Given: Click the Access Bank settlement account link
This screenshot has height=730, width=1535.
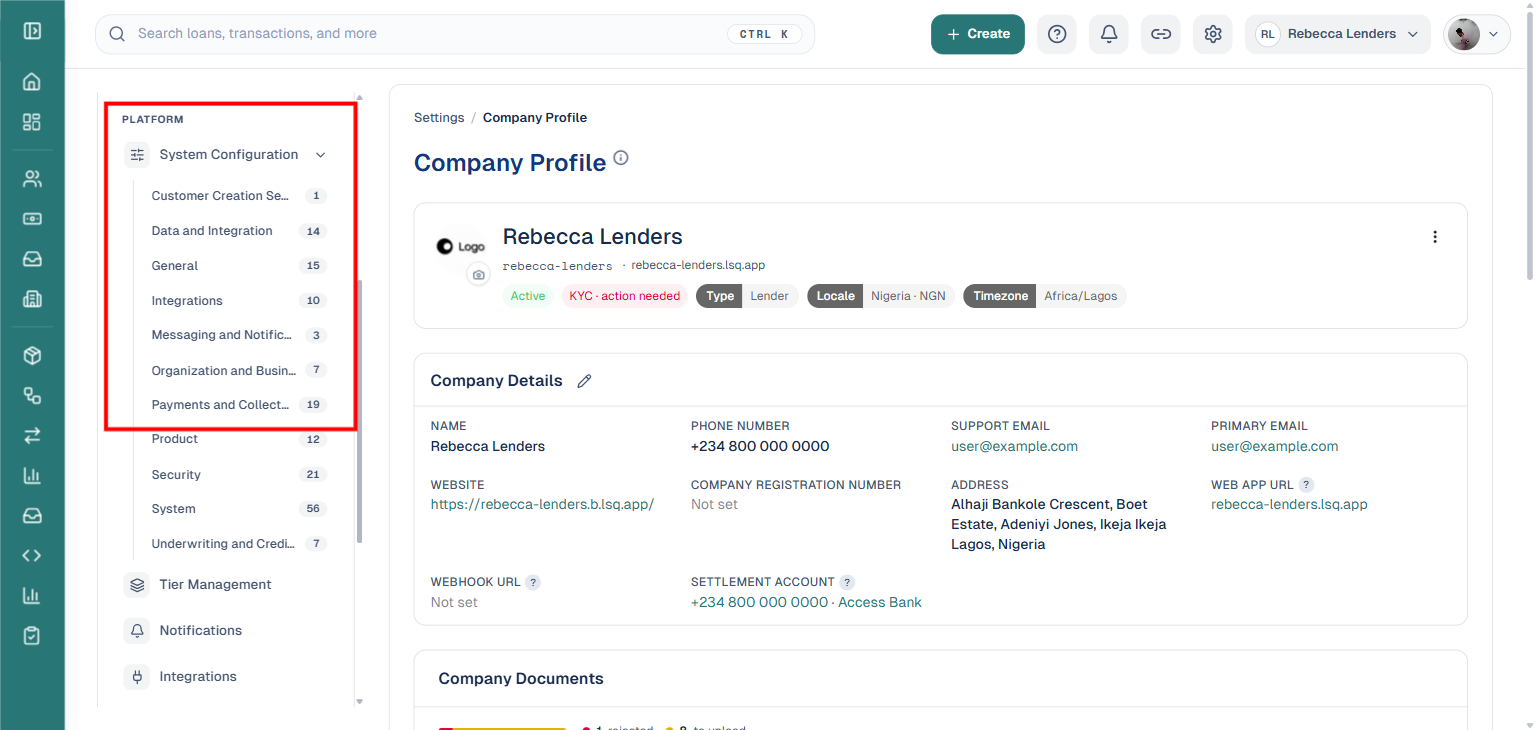Looking at the screenshot, I should coord(806,602).
